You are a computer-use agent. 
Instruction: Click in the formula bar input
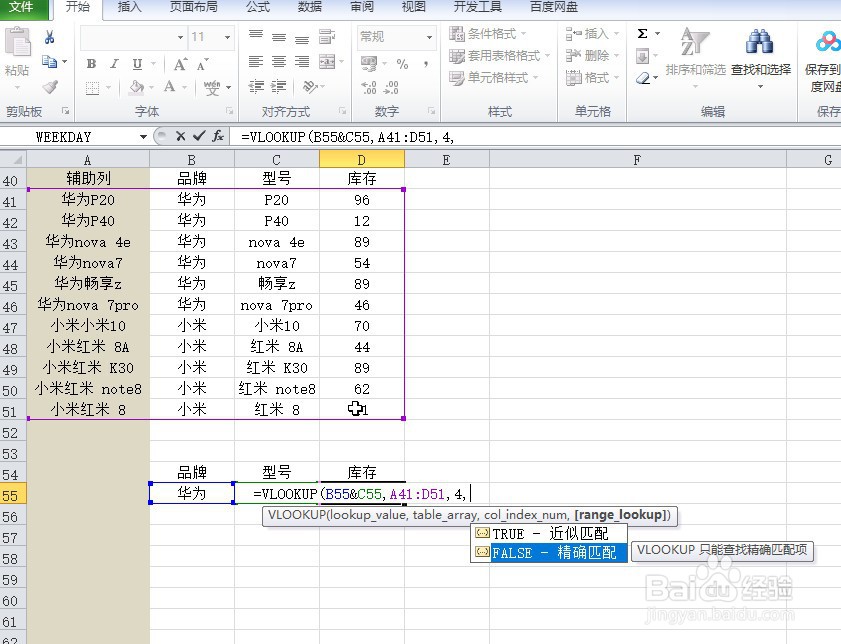coord(536,137)
